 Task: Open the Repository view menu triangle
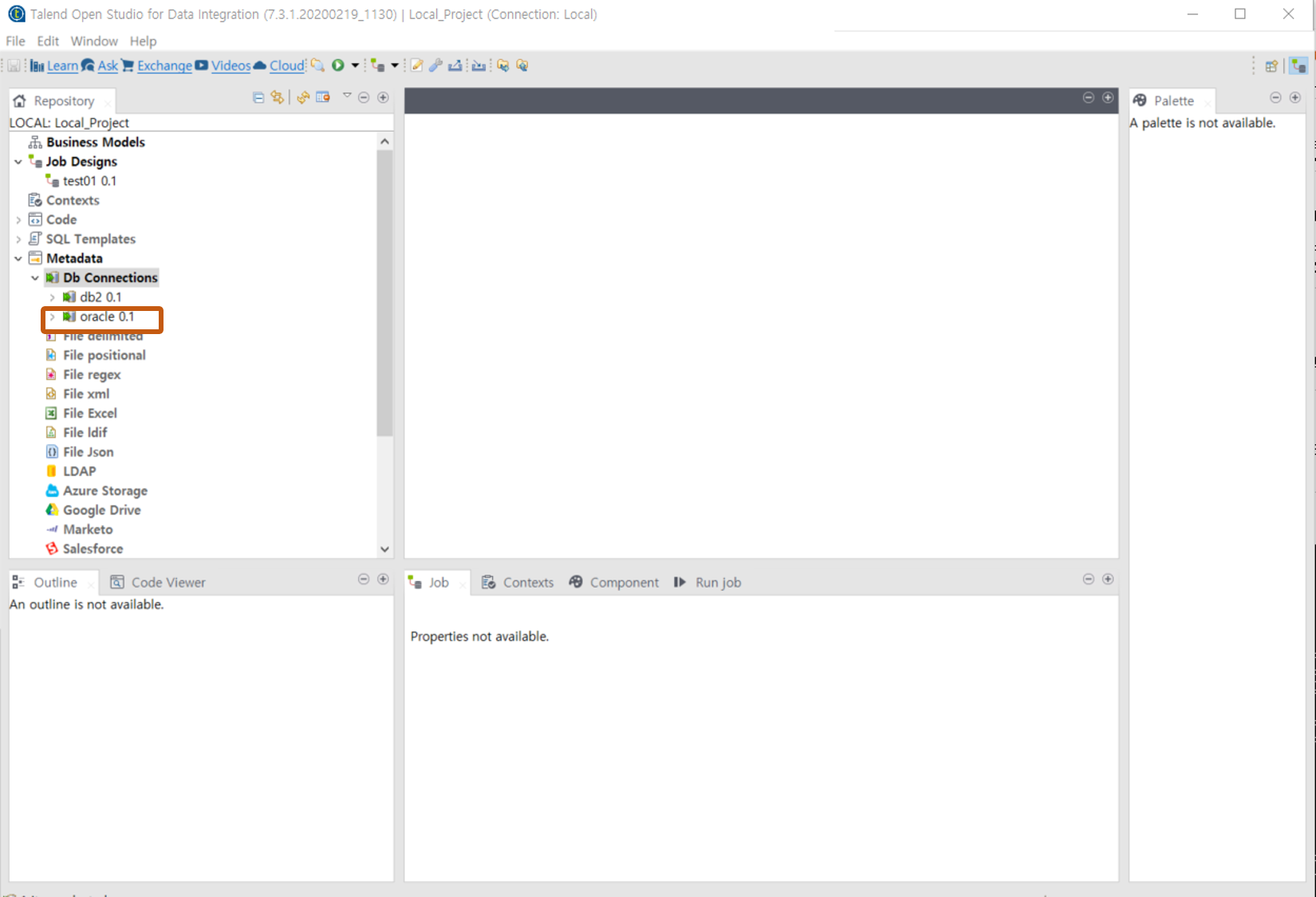pos(347,96)
